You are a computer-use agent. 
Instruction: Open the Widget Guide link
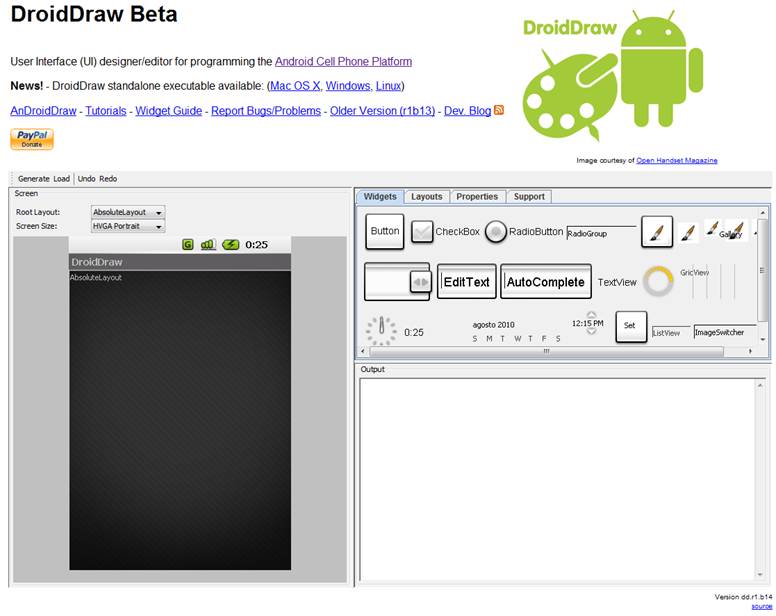point(169,111)
